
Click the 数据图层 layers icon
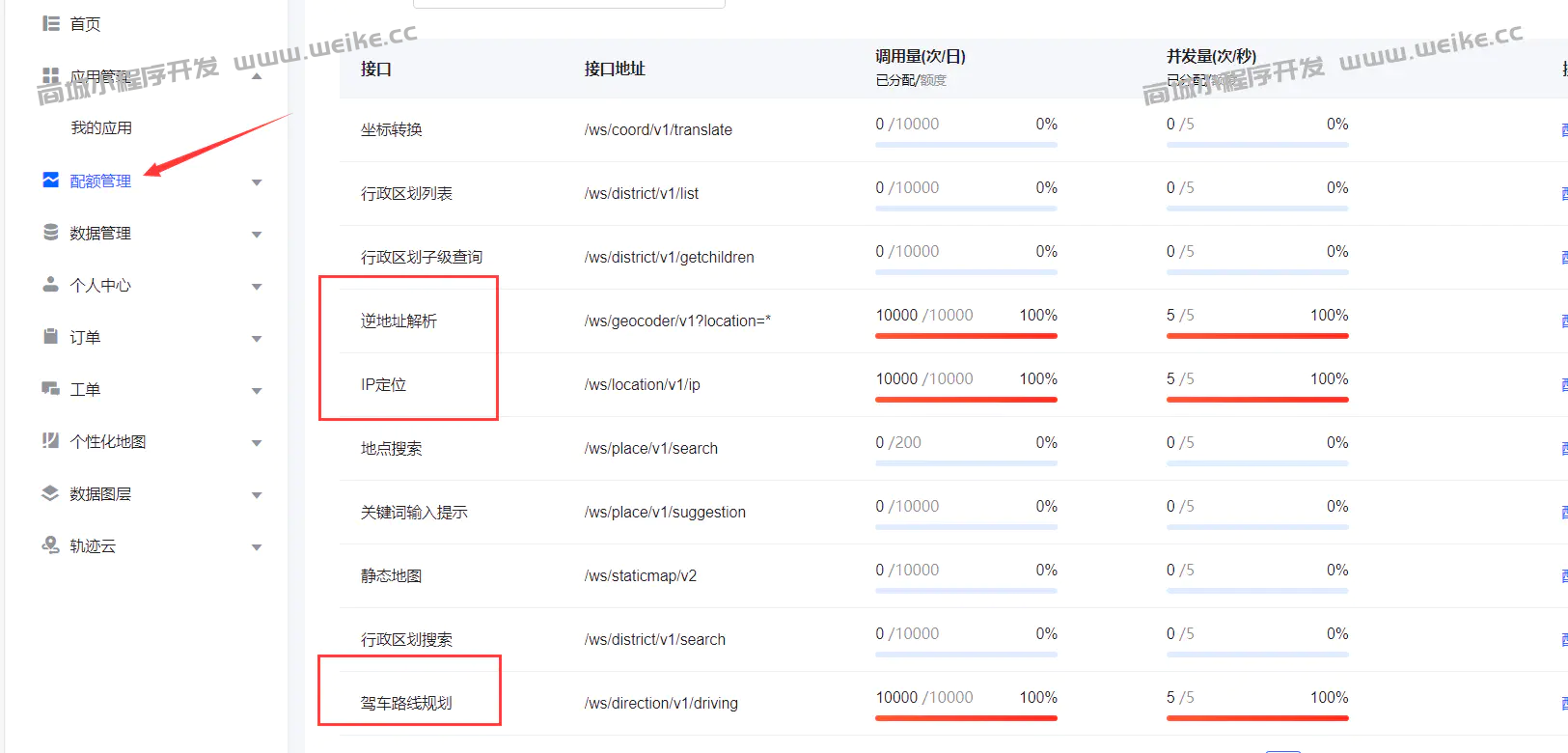tap(51, 492)
